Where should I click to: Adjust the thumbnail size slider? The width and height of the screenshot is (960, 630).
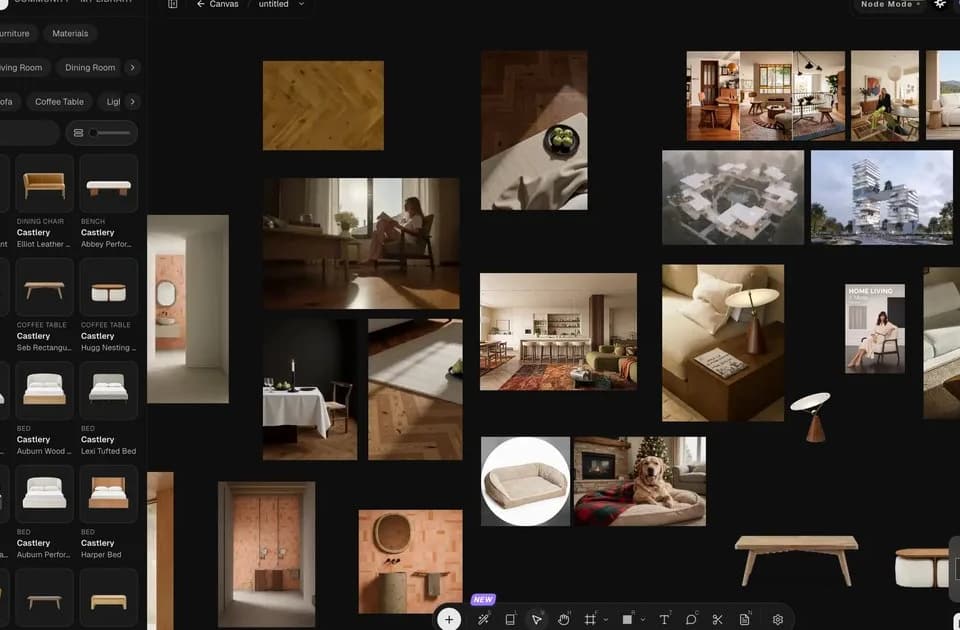(110, 133)
